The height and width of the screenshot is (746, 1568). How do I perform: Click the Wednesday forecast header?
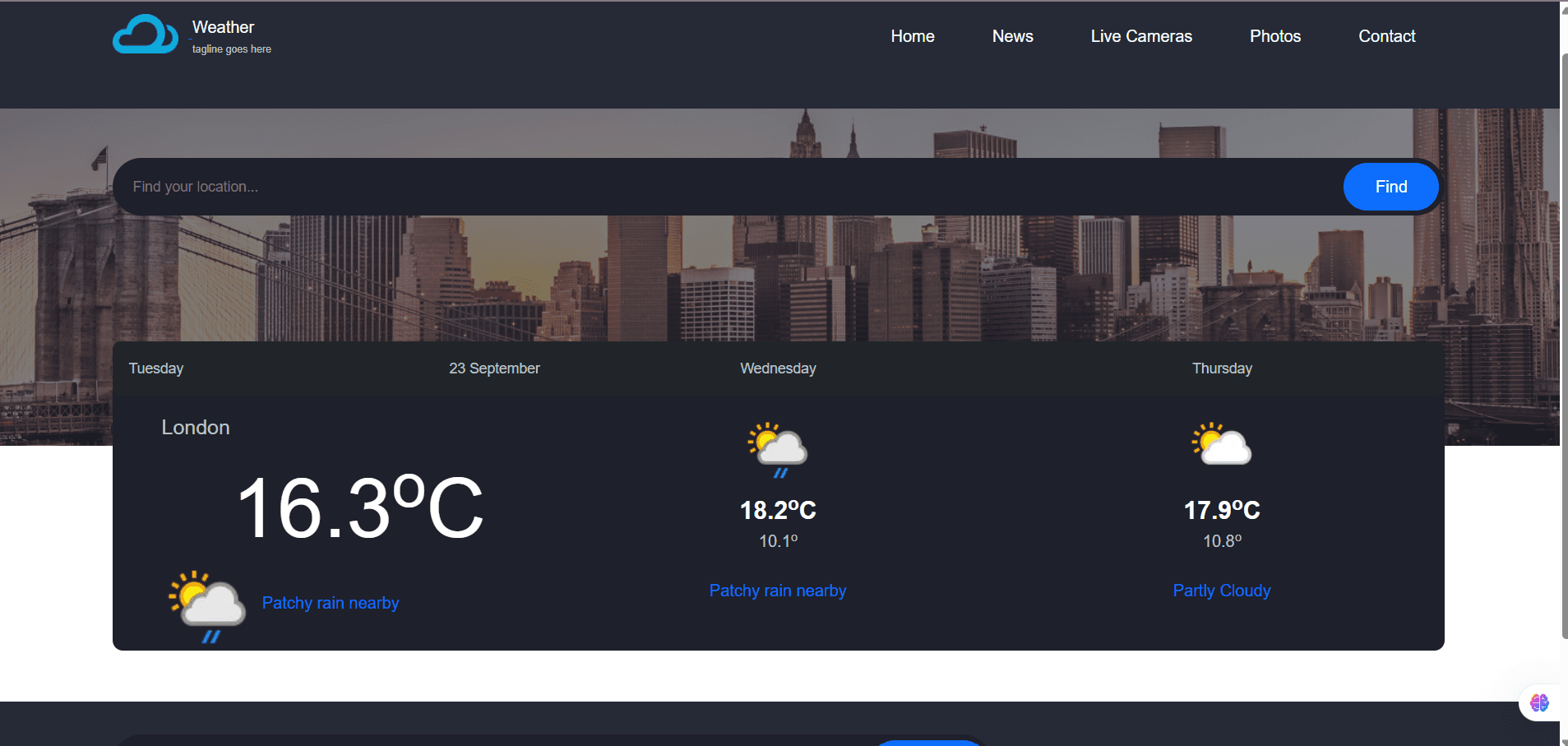[778, 368]
